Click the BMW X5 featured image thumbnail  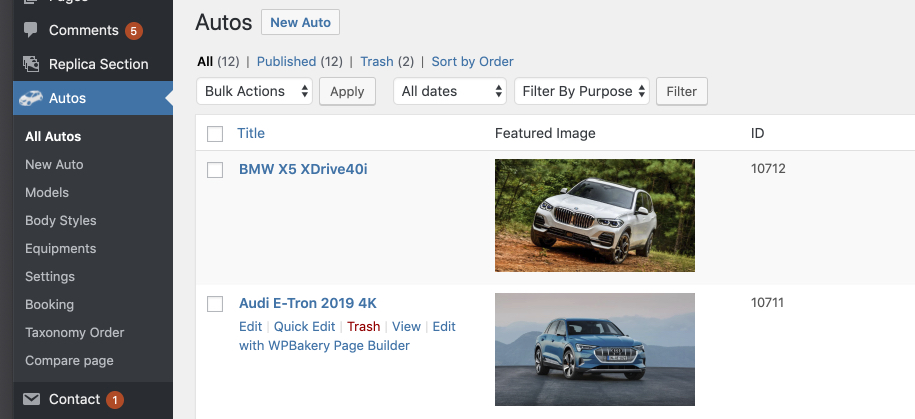click(x=595, y=215)
